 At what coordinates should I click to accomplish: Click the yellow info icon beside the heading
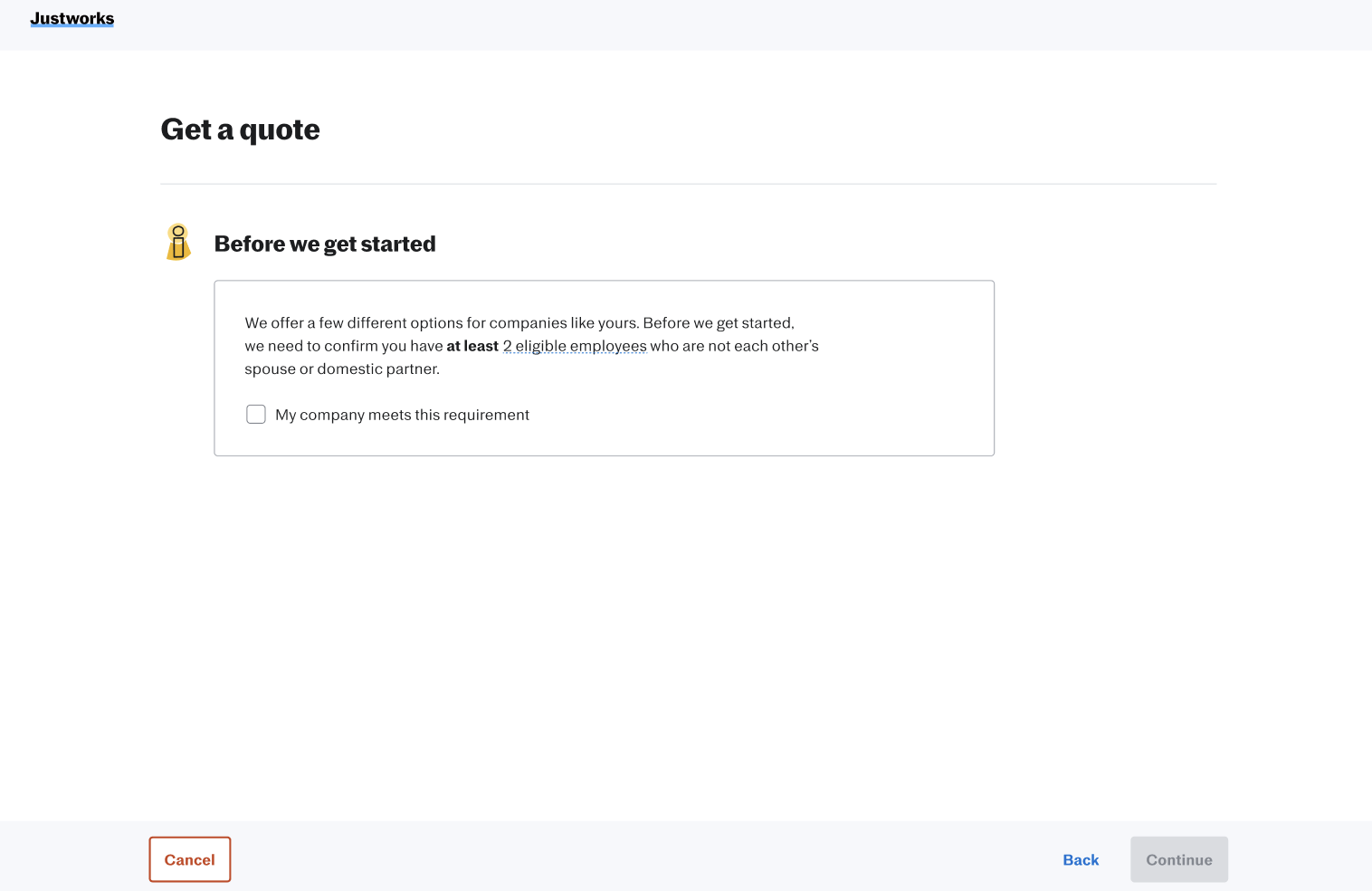[x=178, y=243]
